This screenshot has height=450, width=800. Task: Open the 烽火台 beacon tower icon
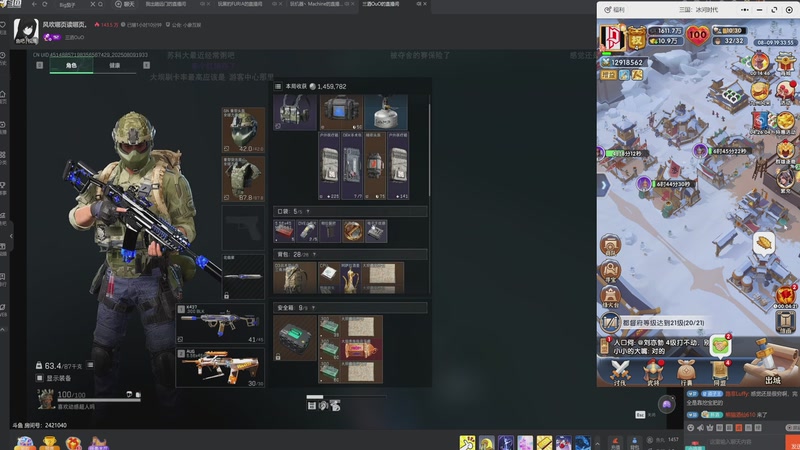click(x=610, y=296)
